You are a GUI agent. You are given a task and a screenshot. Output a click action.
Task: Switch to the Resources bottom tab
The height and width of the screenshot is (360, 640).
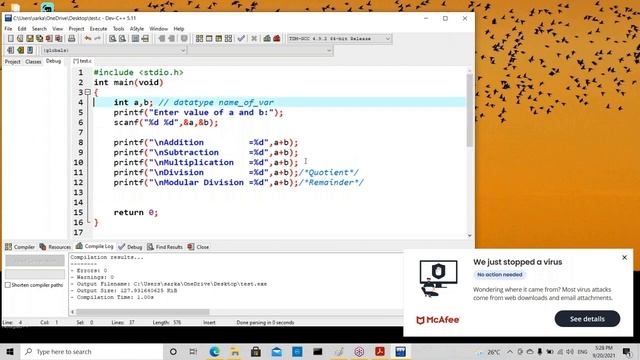(55, 247)
